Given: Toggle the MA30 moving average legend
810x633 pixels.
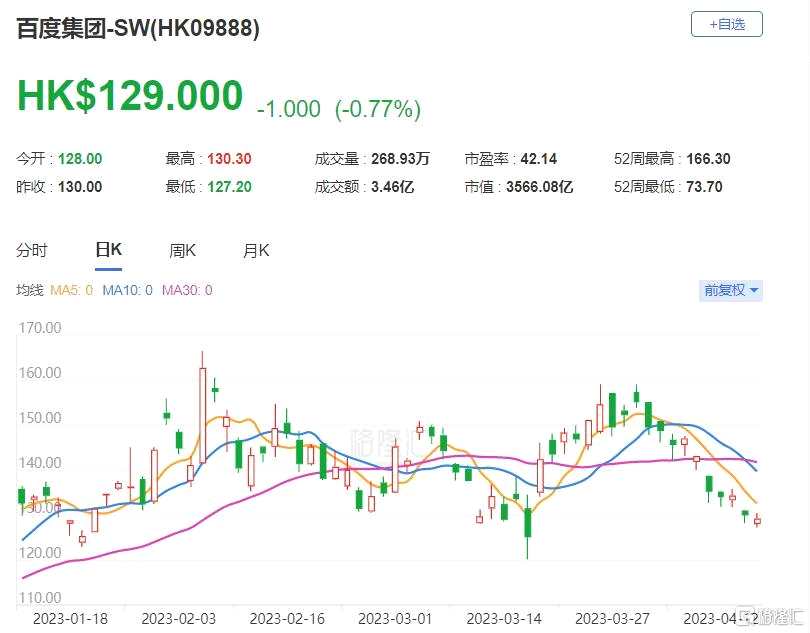Looking at the screenshot, I should (x=187, y=290).
